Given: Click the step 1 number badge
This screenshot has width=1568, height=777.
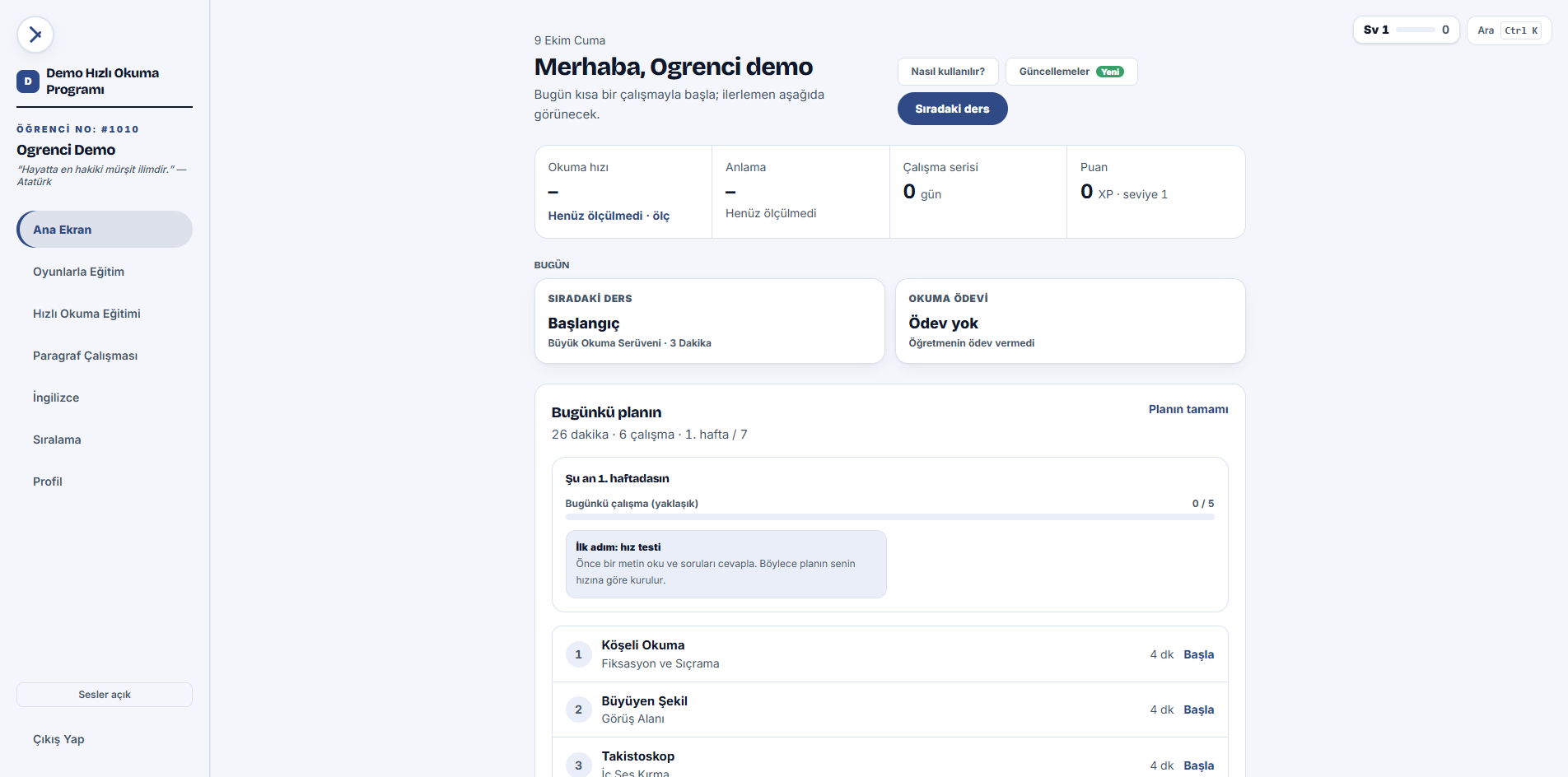Looking at the screenshot, I should [578, 654].
